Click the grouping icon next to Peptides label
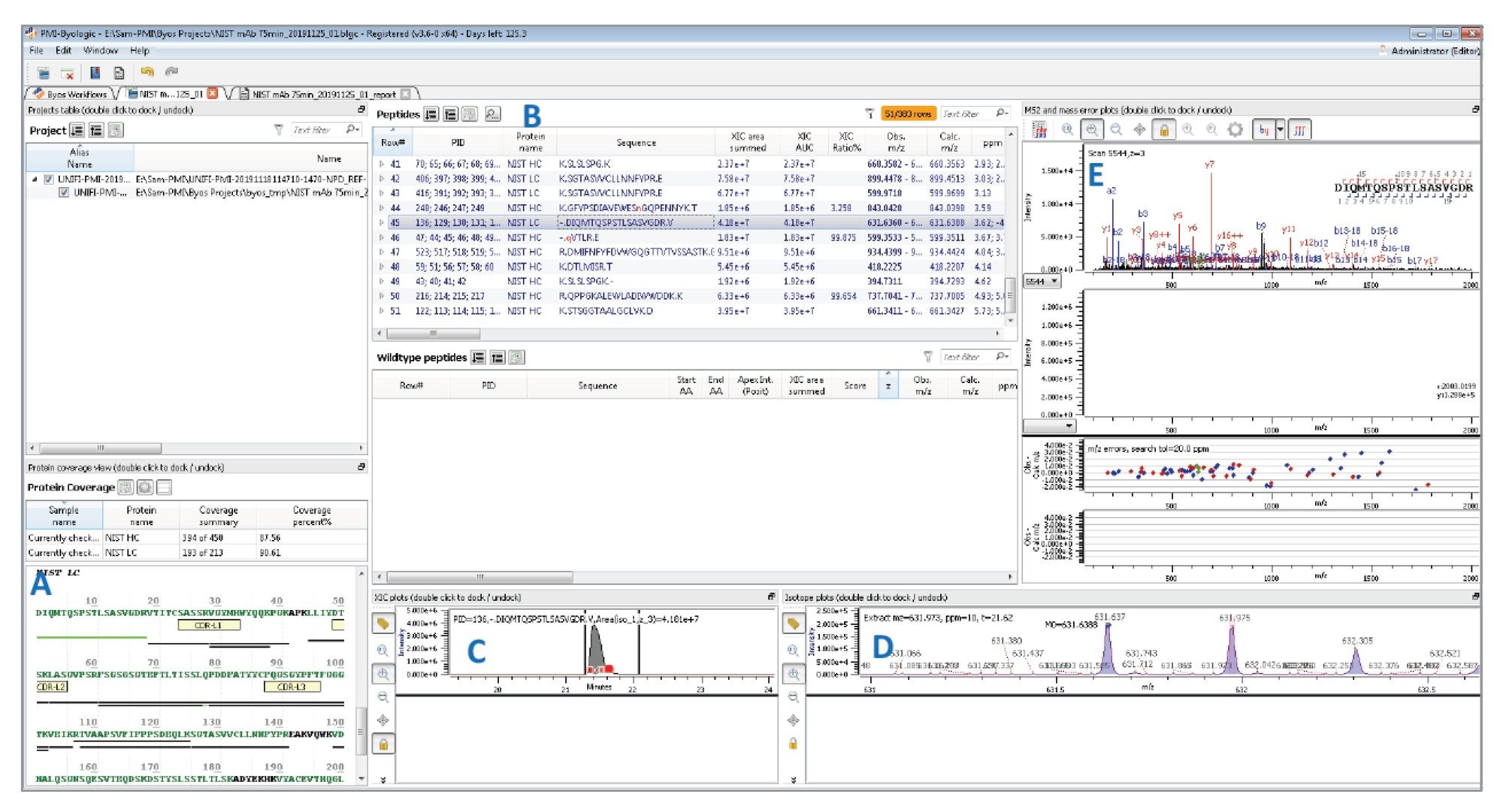The width and height of the screenshot is (1503, 812). click(450, 114)
